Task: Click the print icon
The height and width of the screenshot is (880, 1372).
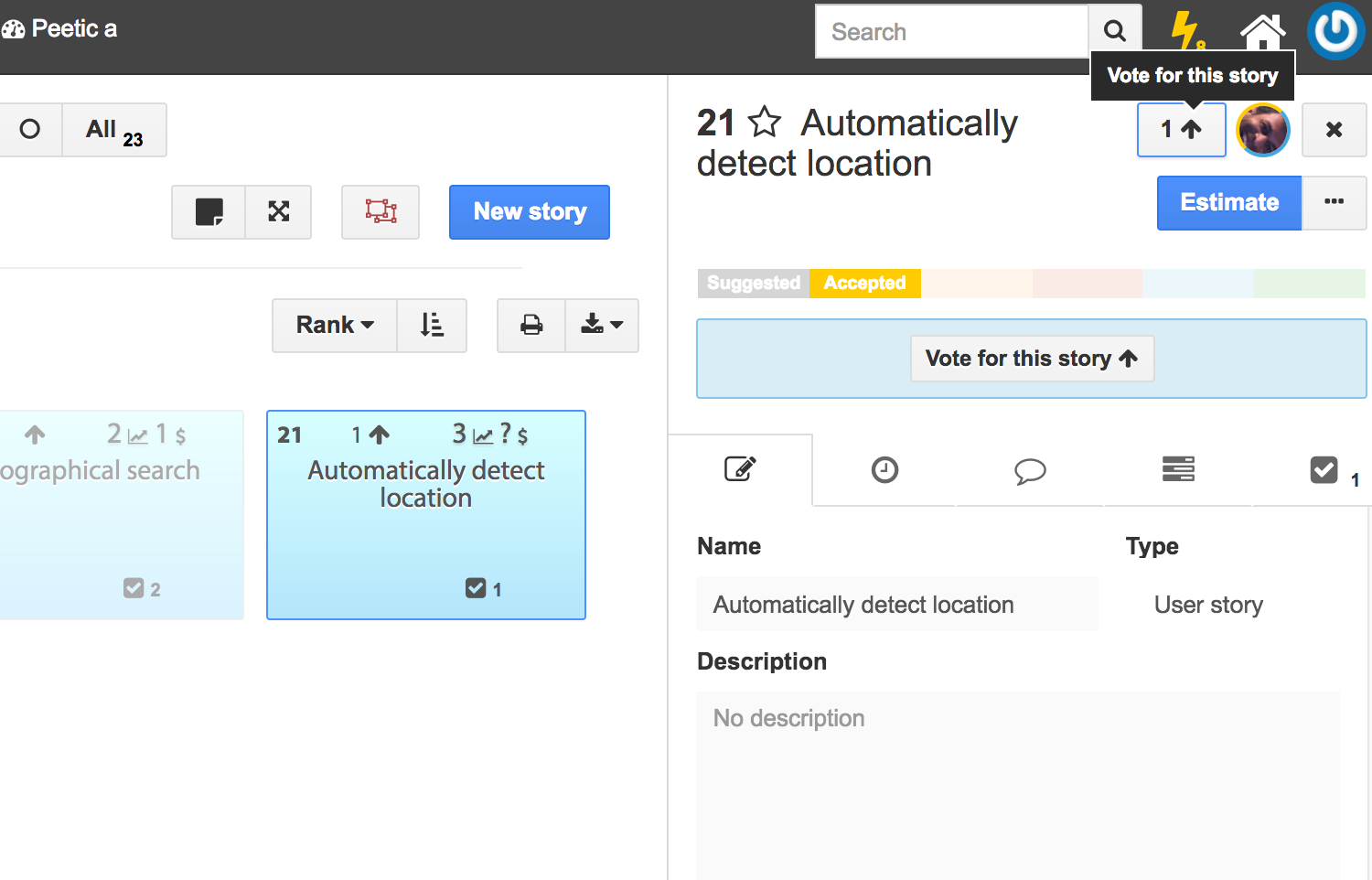Action: (x=531, y=326)
